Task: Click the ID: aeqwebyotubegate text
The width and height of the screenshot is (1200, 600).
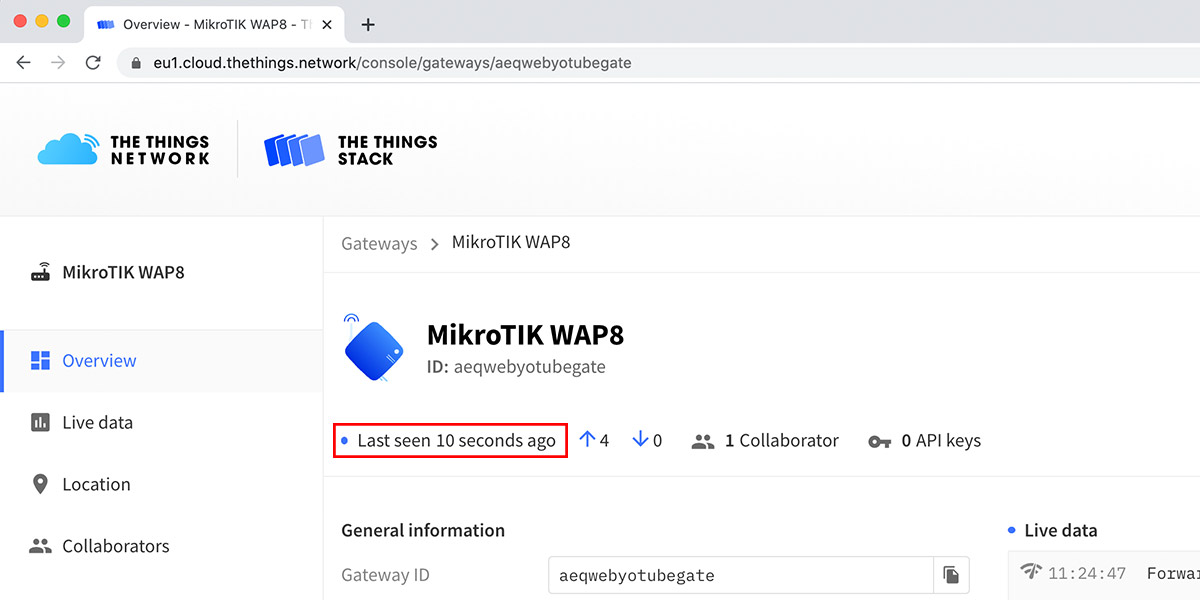Action: pyautogui.click(x=516, y=367)
